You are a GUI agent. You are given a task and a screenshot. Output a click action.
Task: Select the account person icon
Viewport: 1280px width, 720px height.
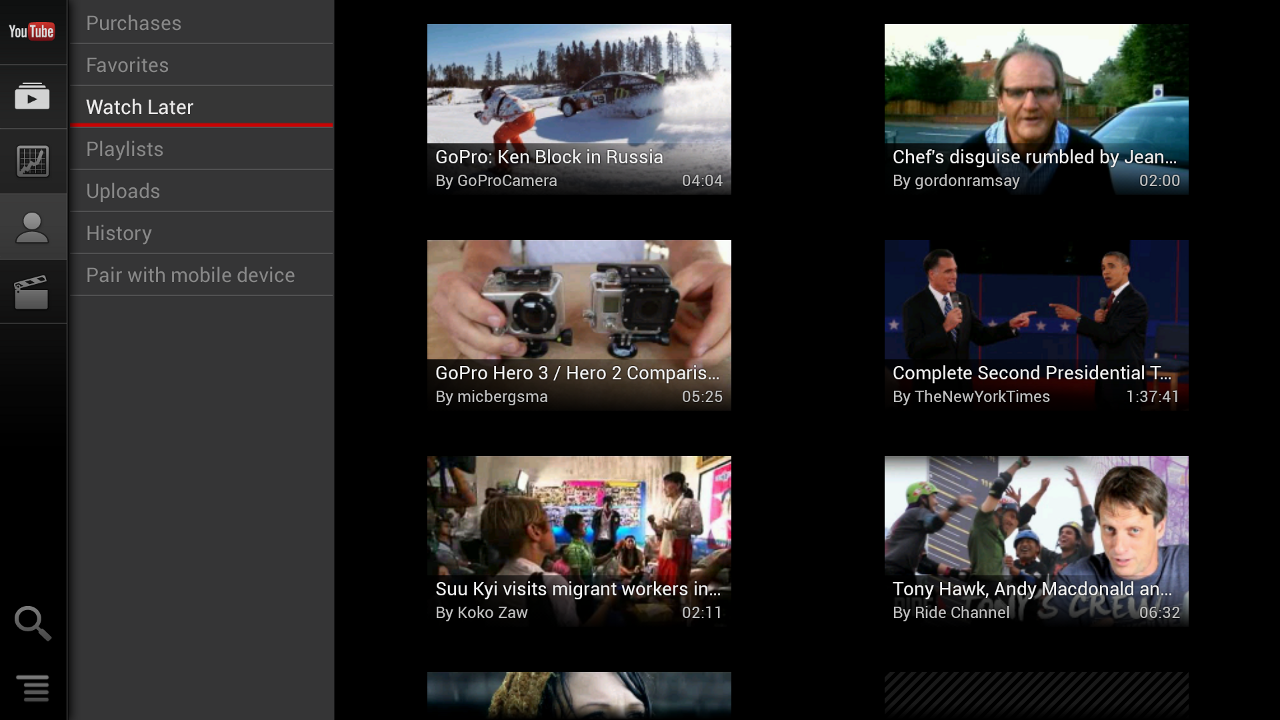tap(32, 228)
